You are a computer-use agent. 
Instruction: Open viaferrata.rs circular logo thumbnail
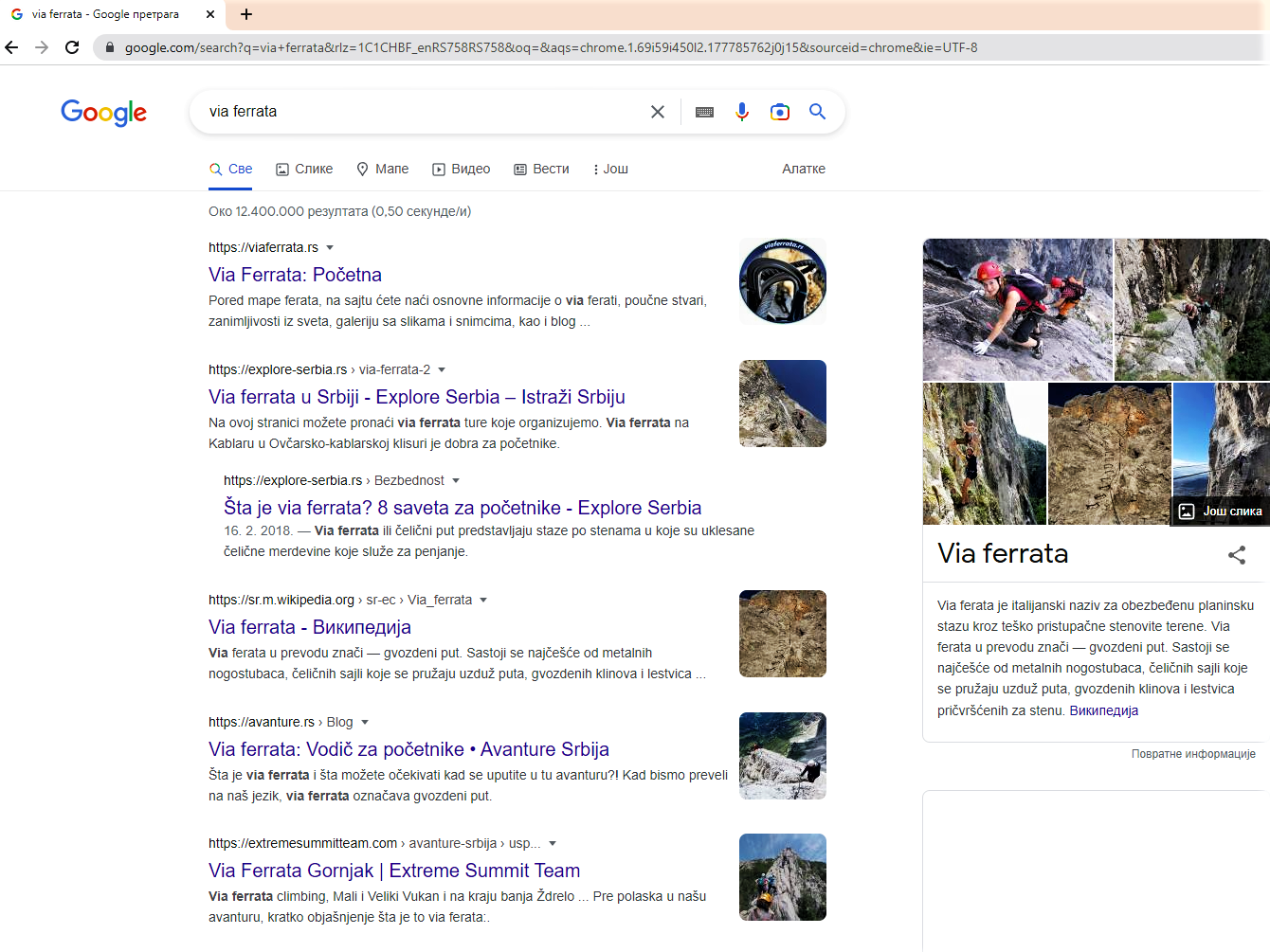(x=783, y=281)
